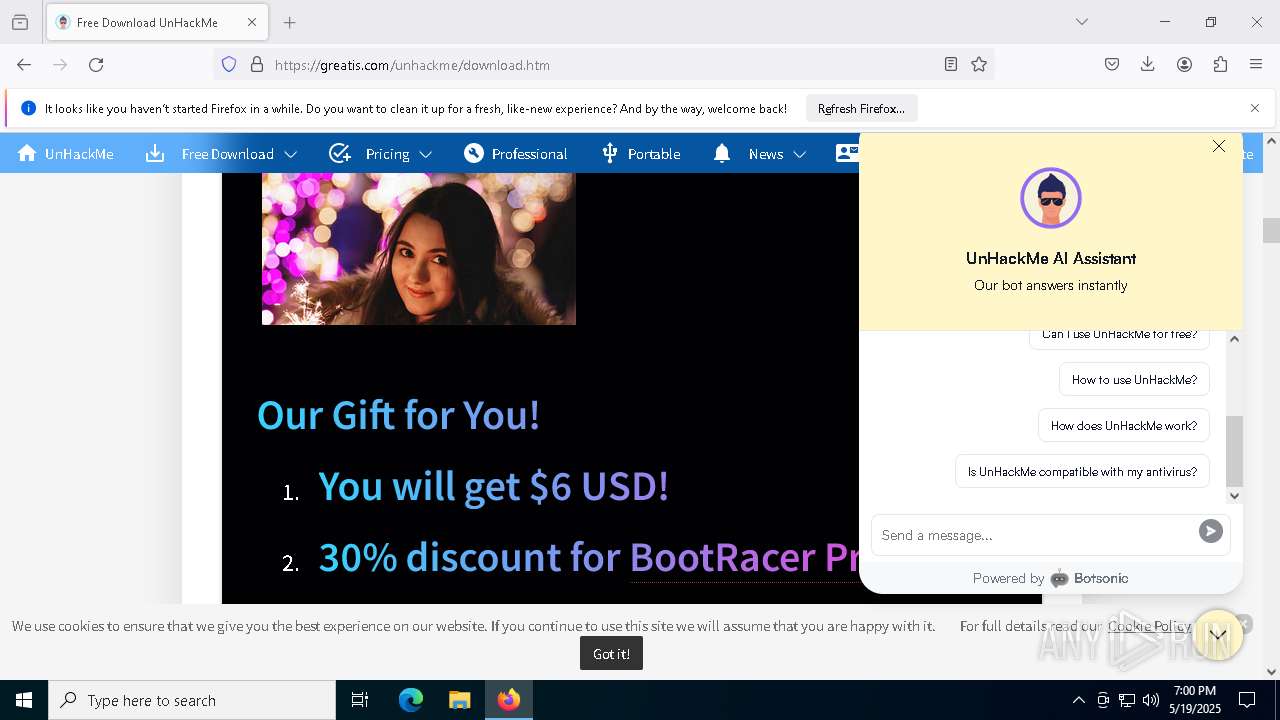Show hidden system tray icons

click(x=1078, y=700)
